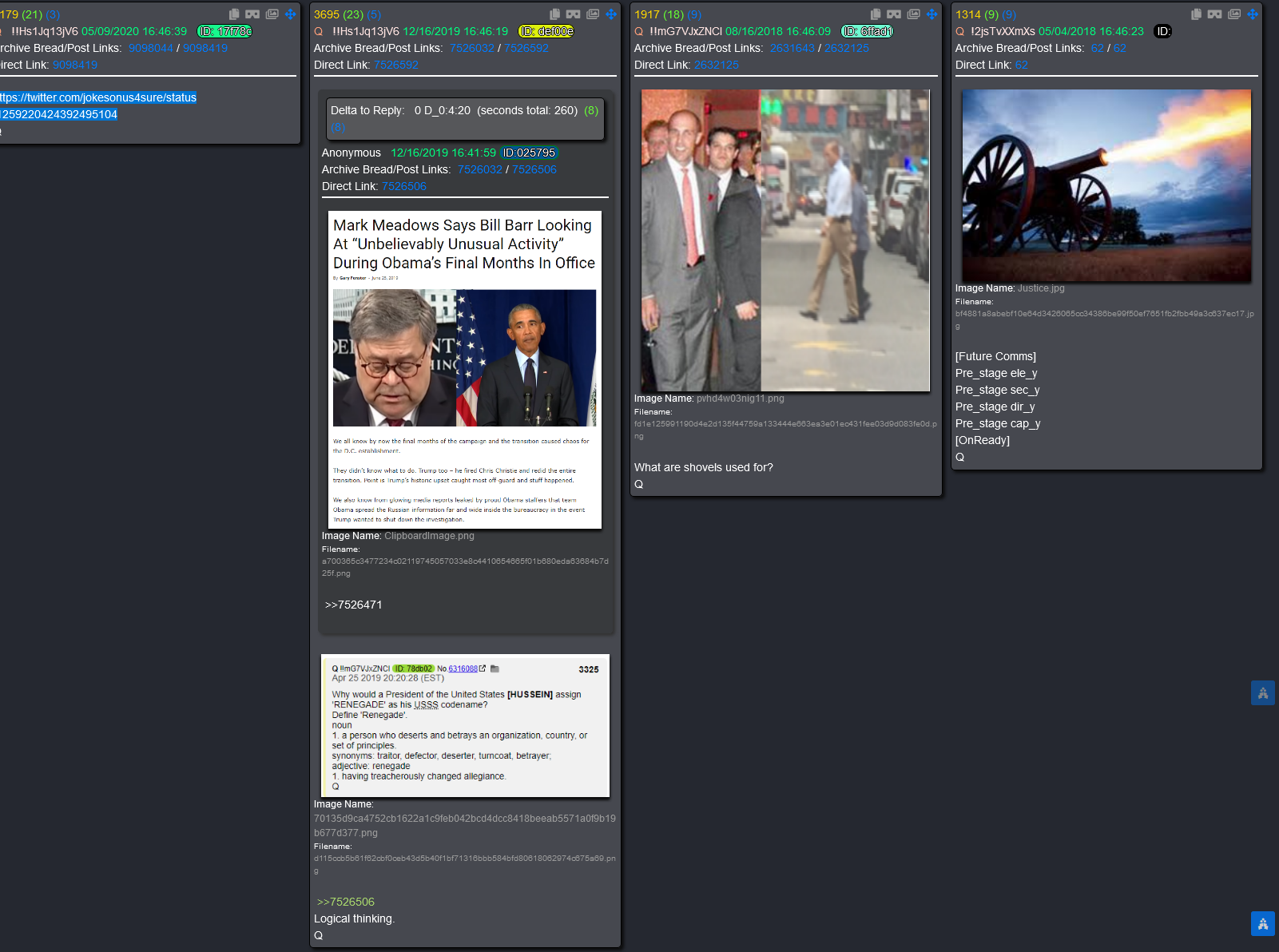Open images icon on post 3695
This screenshot has width=1279, height=952.
click(x=593, y=14)
